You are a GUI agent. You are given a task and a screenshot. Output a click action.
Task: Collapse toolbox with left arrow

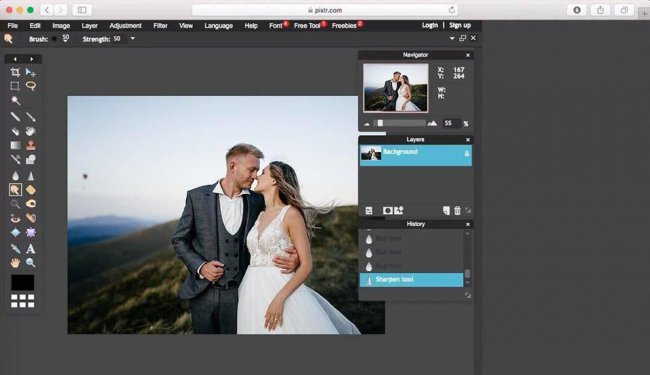coord(15,59)
